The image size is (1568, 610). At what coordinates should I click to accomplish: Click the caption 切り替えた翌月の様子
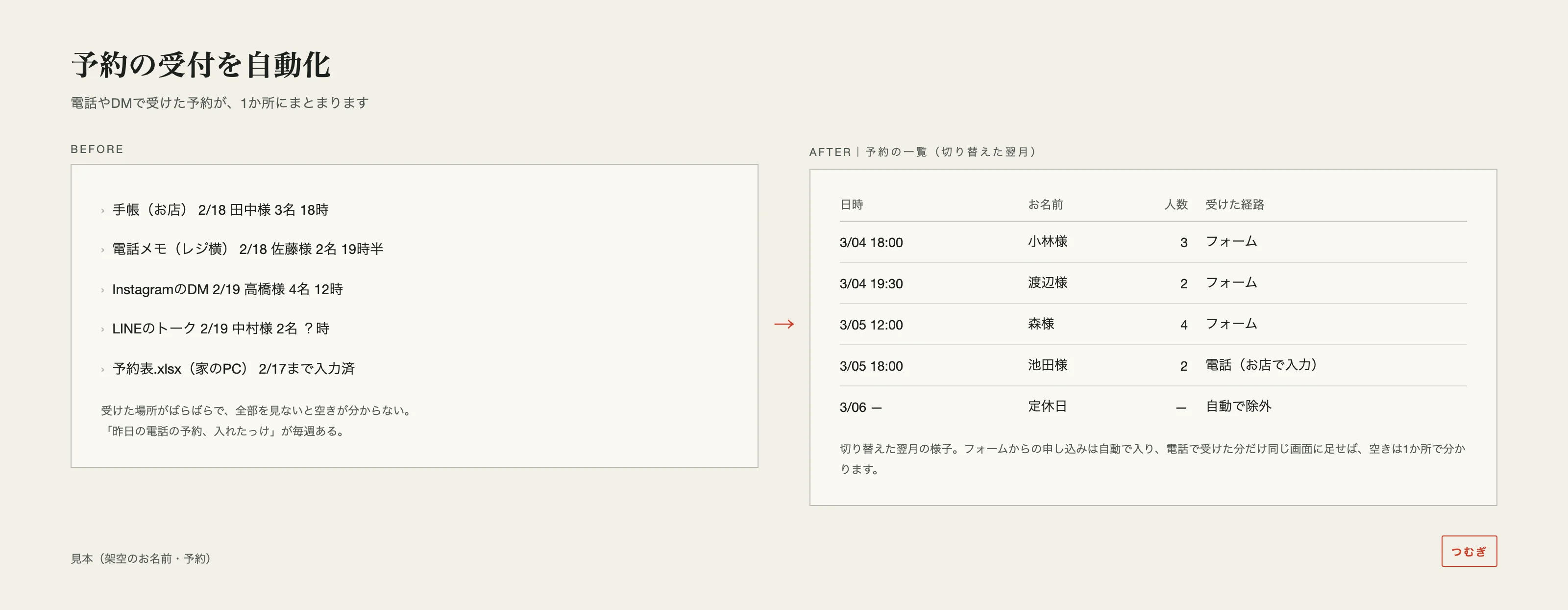(1152, 459)
